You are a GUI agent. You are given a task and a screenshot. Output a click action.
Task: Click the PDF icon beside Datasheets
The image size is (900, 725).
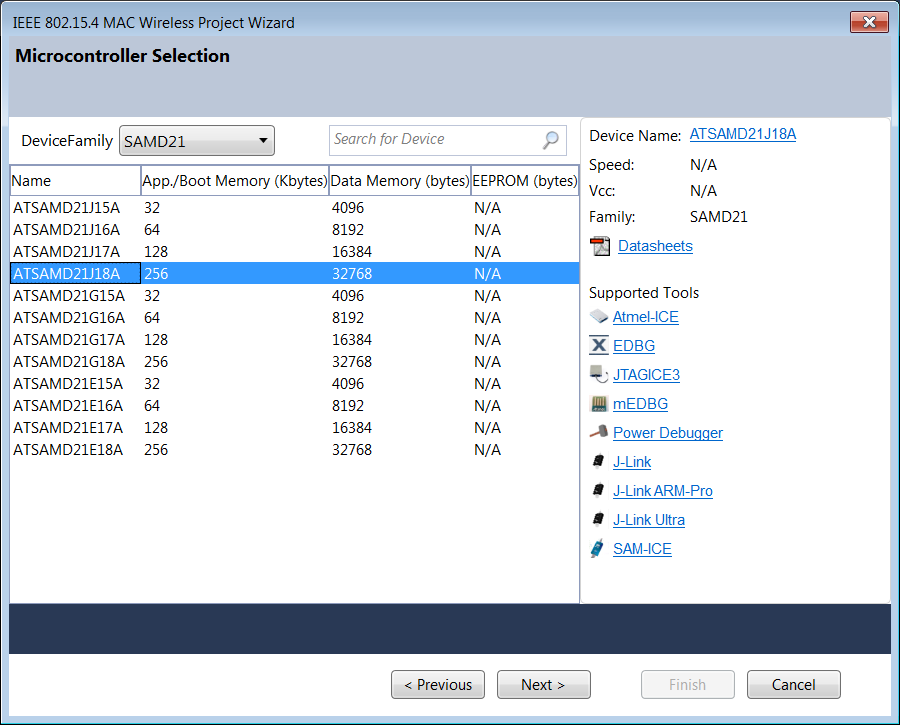click(x=600, y=246)
